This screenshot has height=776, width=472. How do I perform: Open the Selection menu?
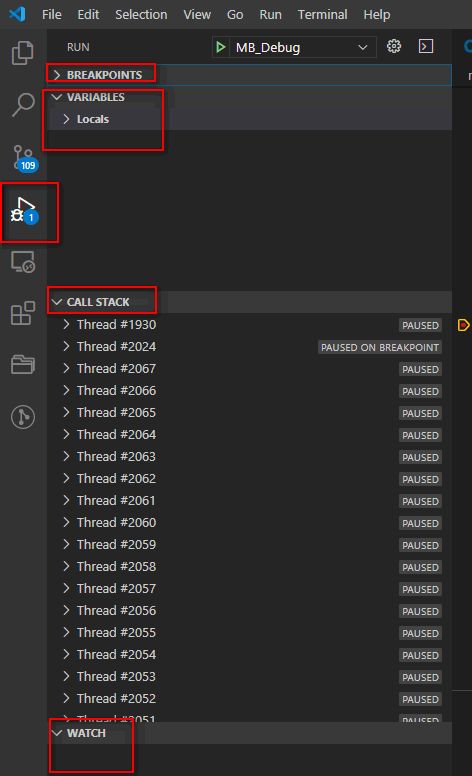[x=141, y=14]
